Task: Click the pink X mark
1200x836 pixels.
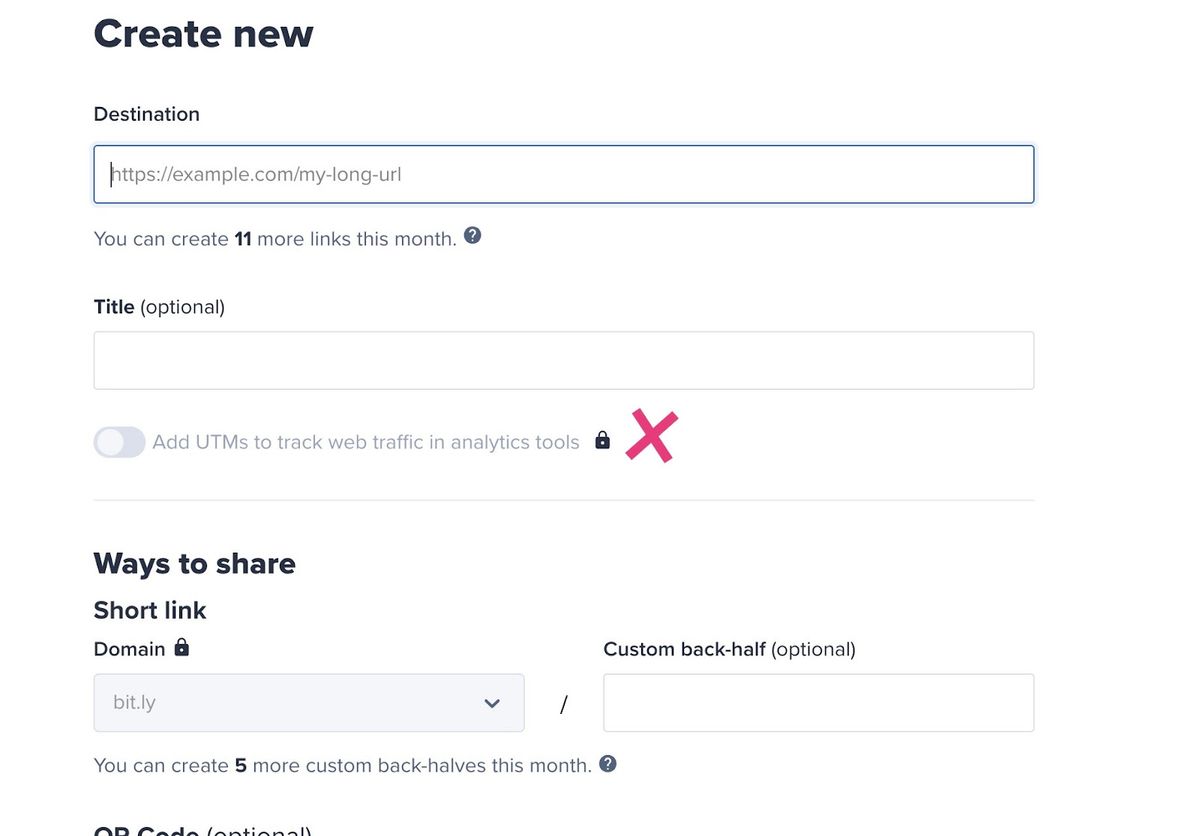Action: point(651,437)
